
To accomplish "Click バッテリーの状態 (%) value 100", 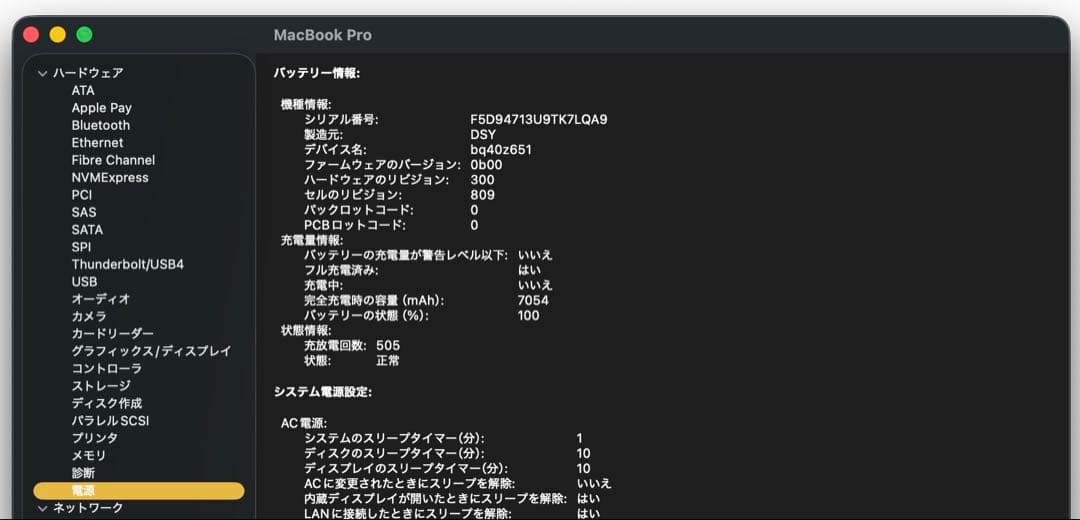I will click(528, 316).
